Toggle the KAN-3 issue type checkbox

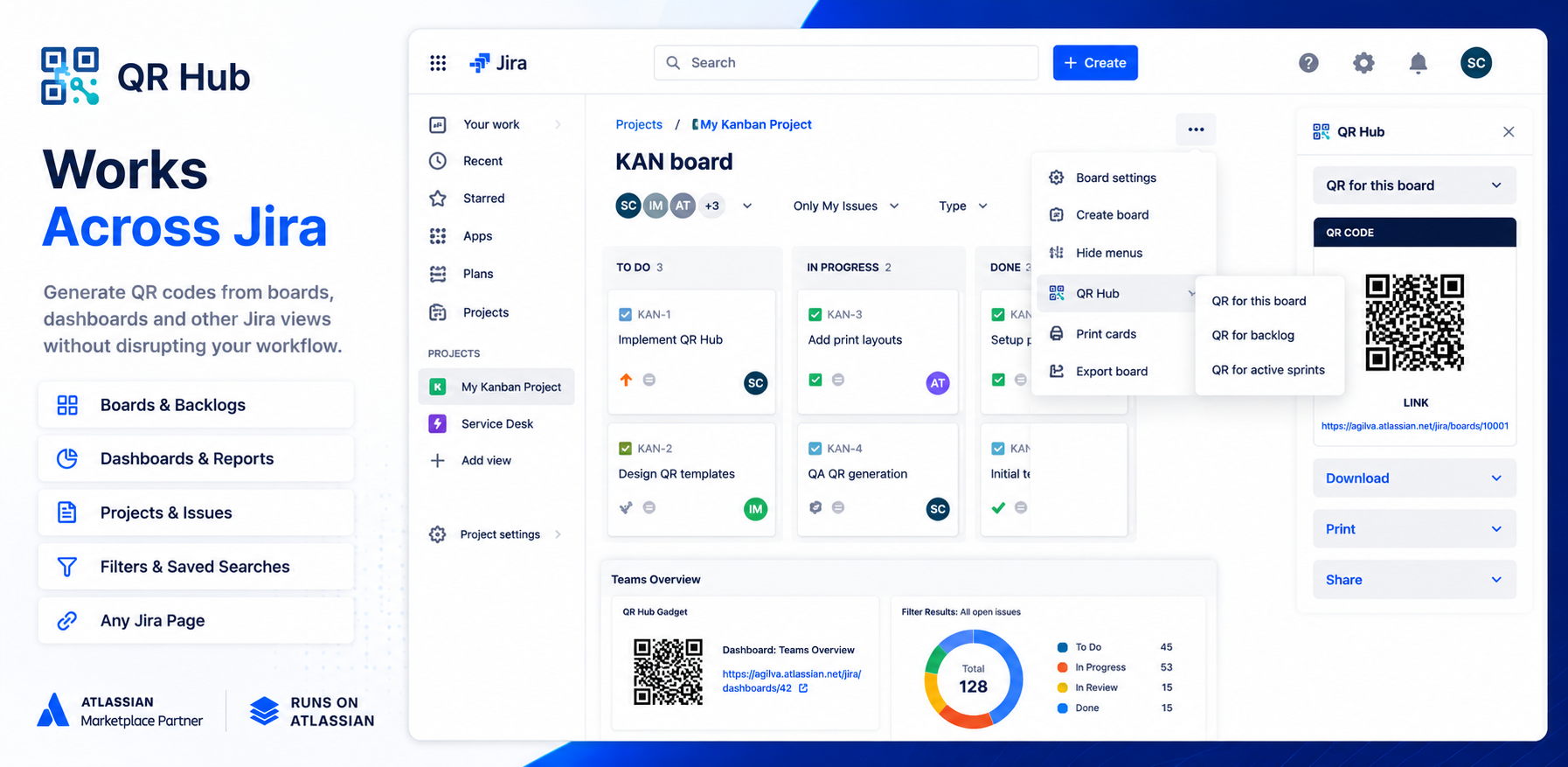815,314
